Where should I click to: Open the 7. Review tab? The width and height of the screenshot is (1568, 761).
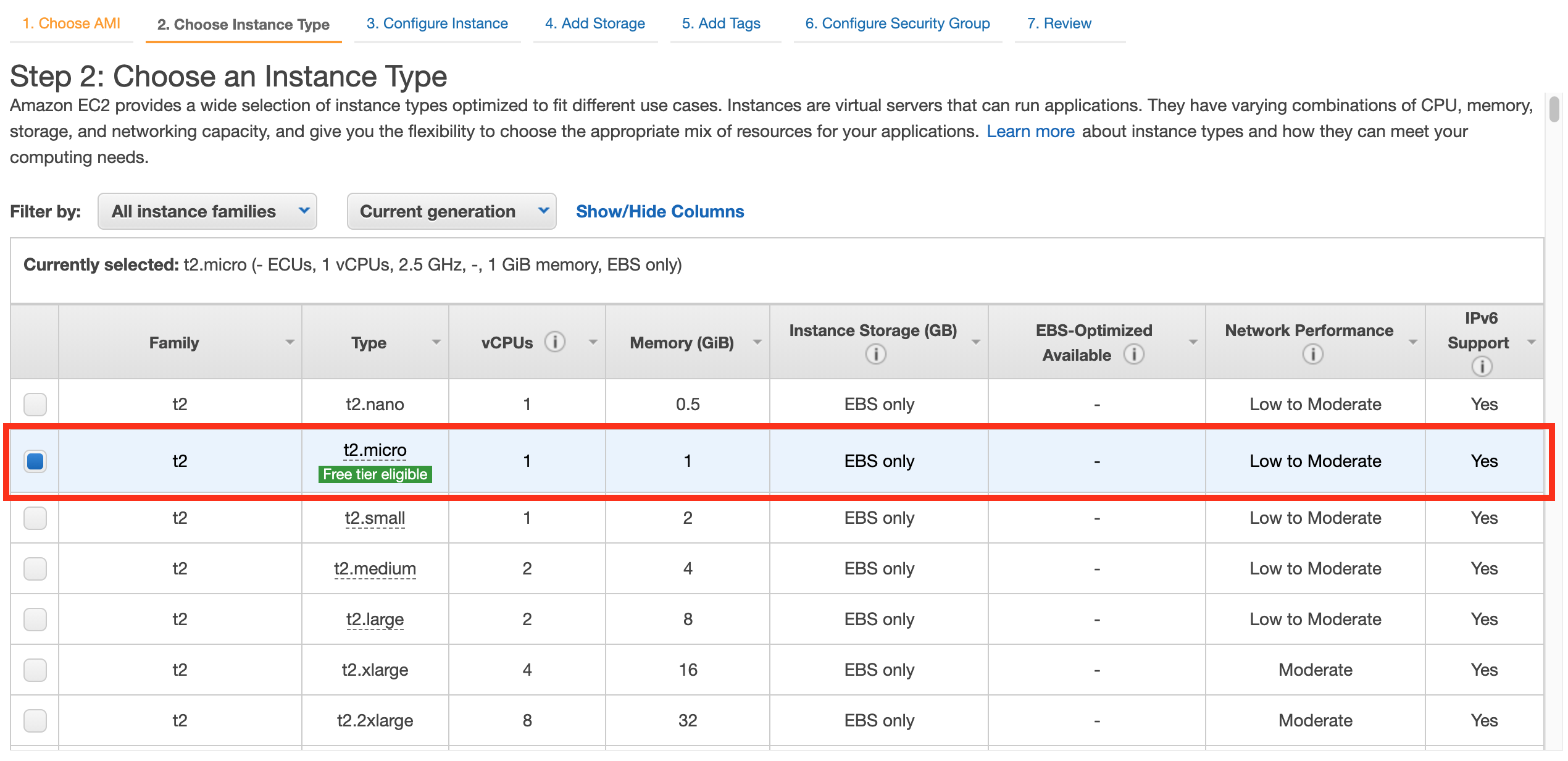[x=1059, y=23]
